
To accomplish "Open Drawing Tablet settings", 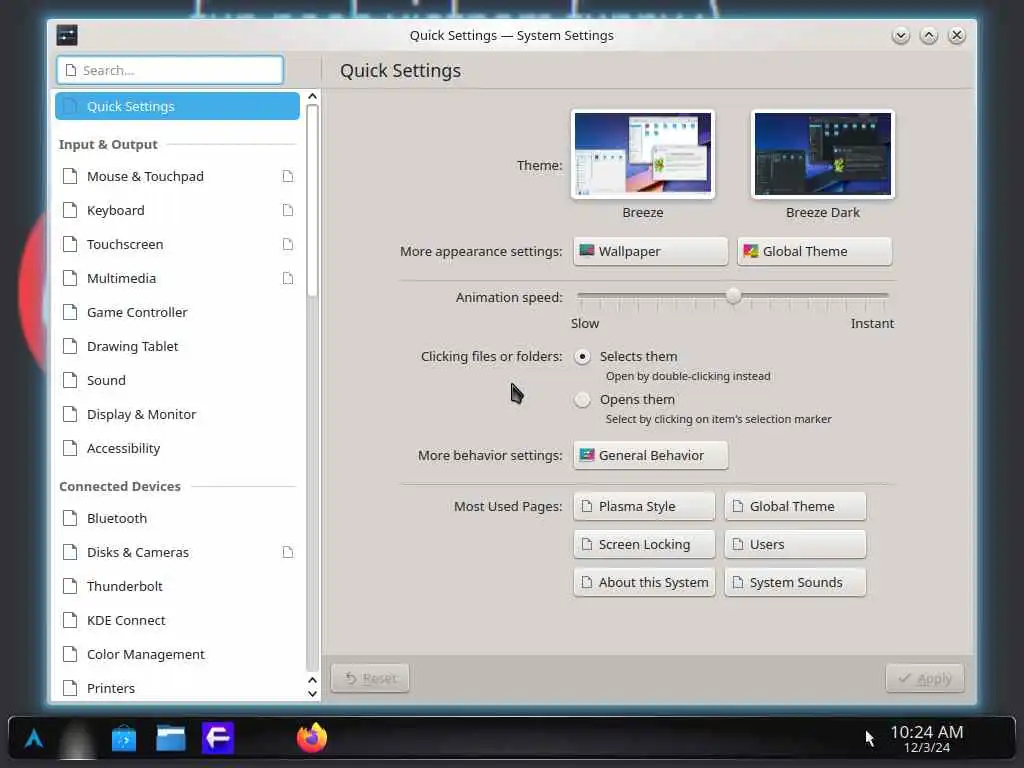I will tap(177, 346).
